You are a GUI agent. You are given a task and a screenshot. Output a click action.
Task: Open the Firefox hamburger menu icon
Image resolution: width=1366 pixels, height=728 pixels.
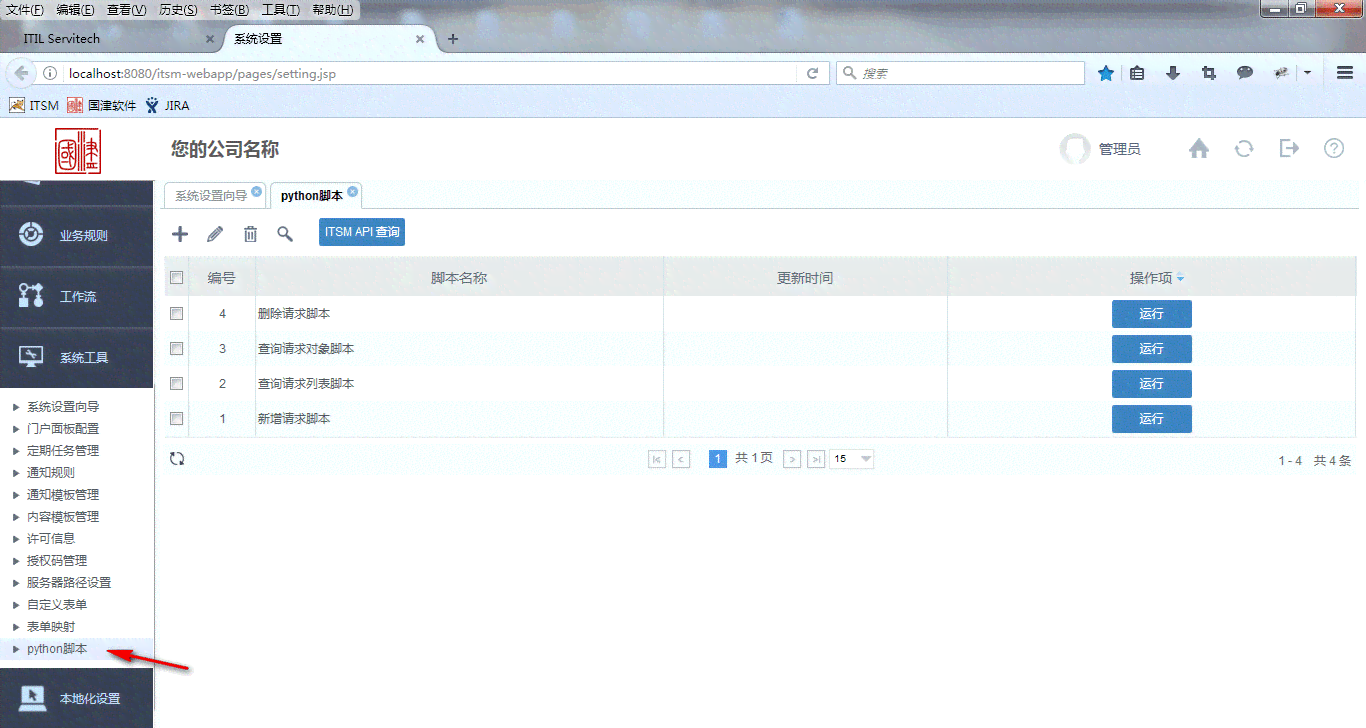point(1345,73)
